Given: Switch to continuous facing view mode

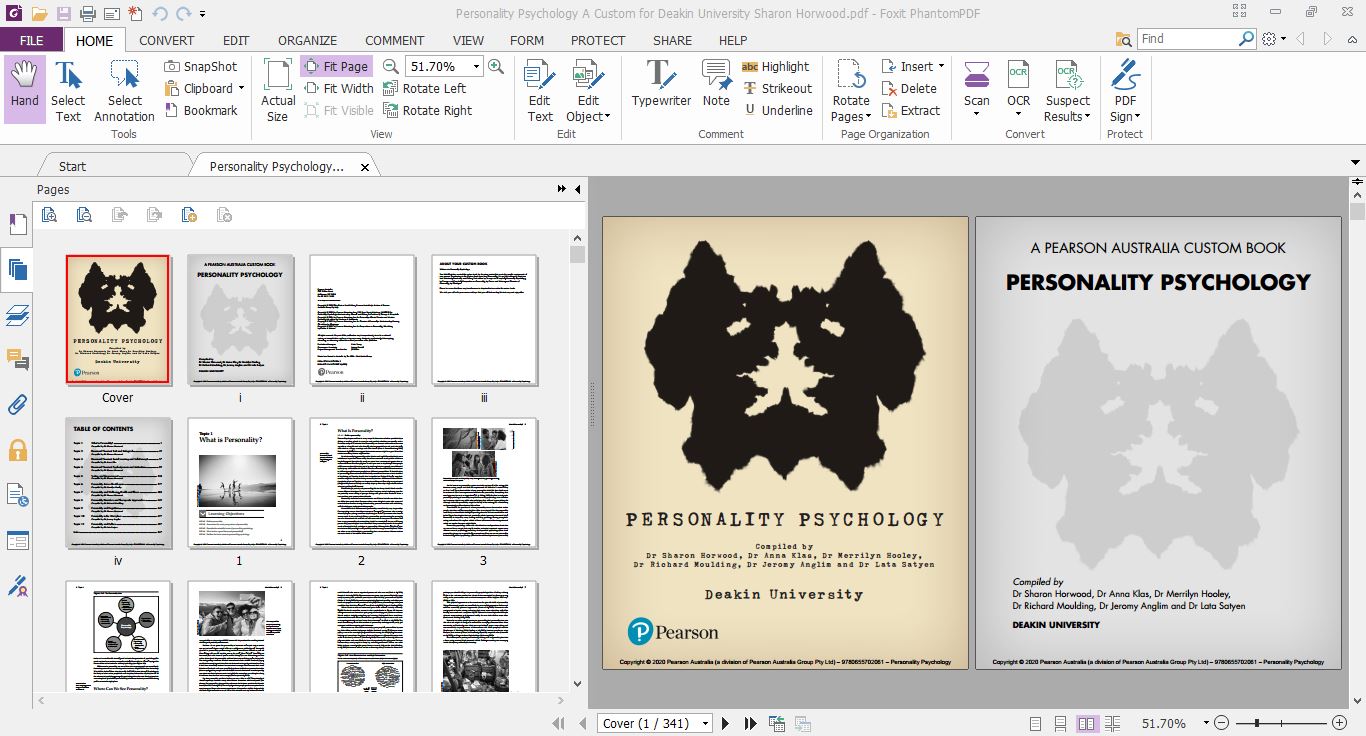Looking at the screenshot, I should (x=1113, y=723).
